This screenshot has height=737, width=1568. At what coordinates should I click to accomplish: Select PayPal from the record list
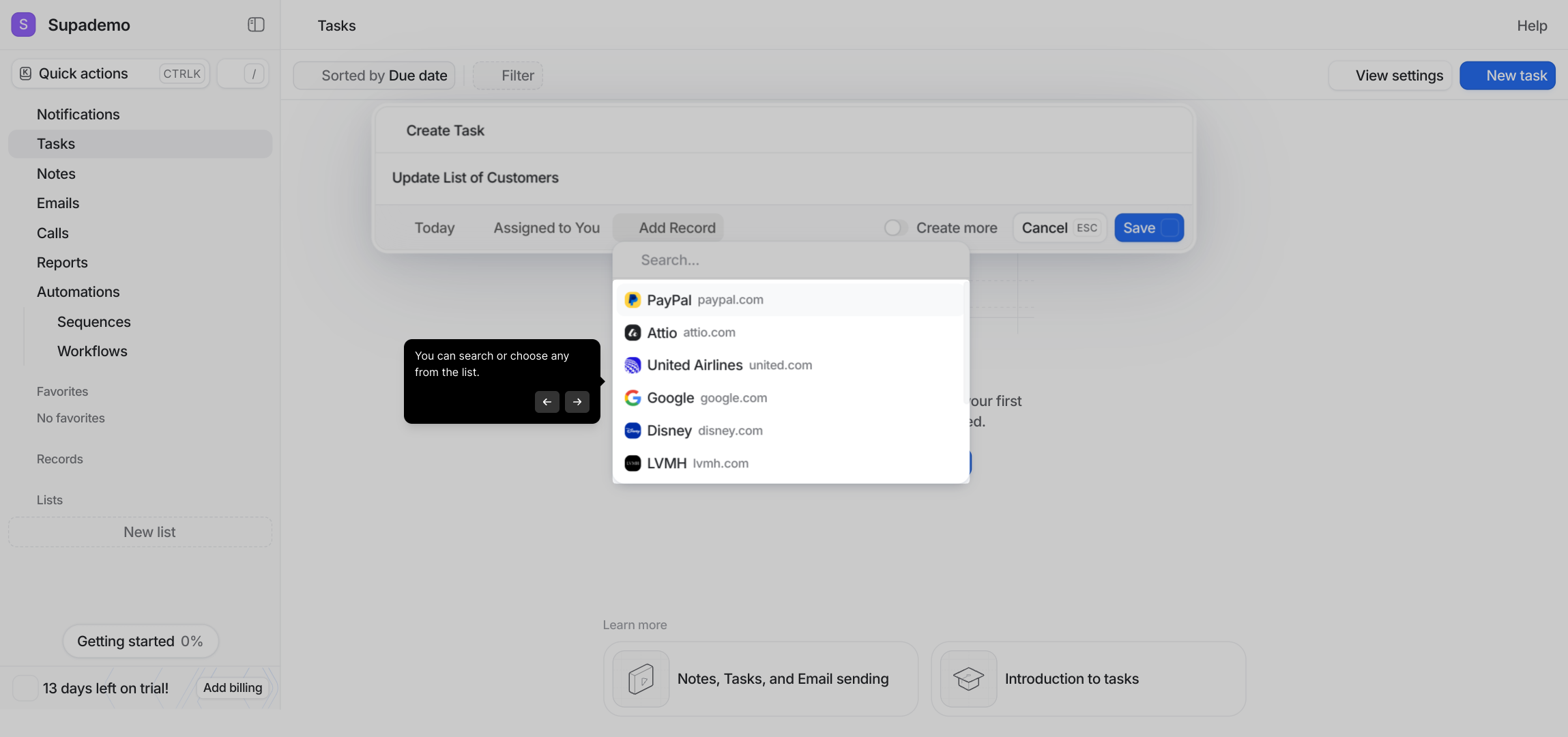[x=791, y=300]
